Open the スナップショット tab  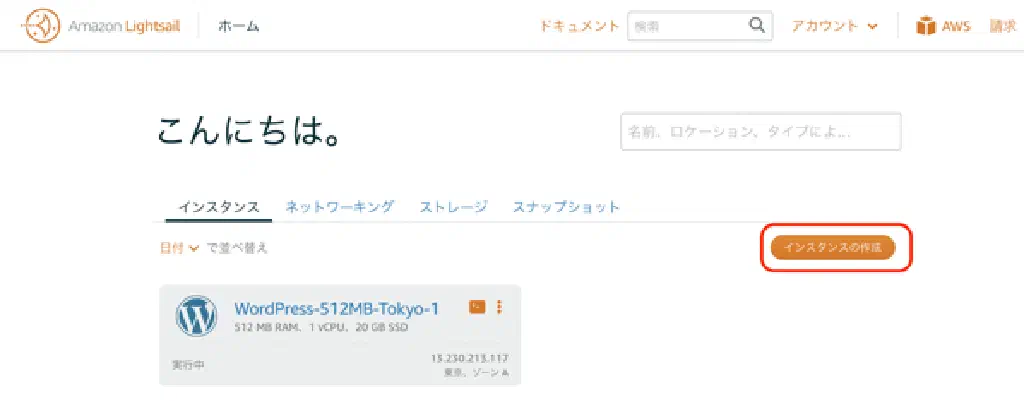pyautogui.click(x=566, y=207)
